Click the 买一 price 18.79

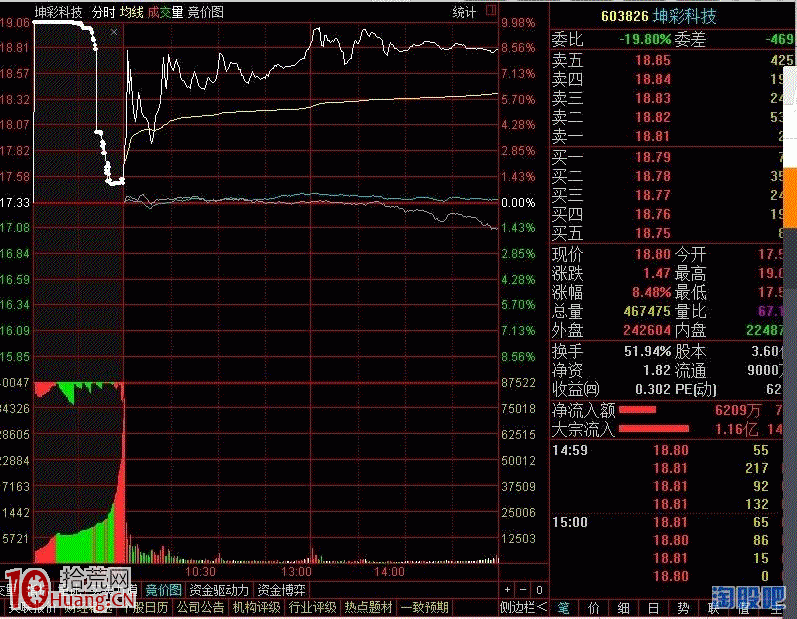click(x=653, y=157)
